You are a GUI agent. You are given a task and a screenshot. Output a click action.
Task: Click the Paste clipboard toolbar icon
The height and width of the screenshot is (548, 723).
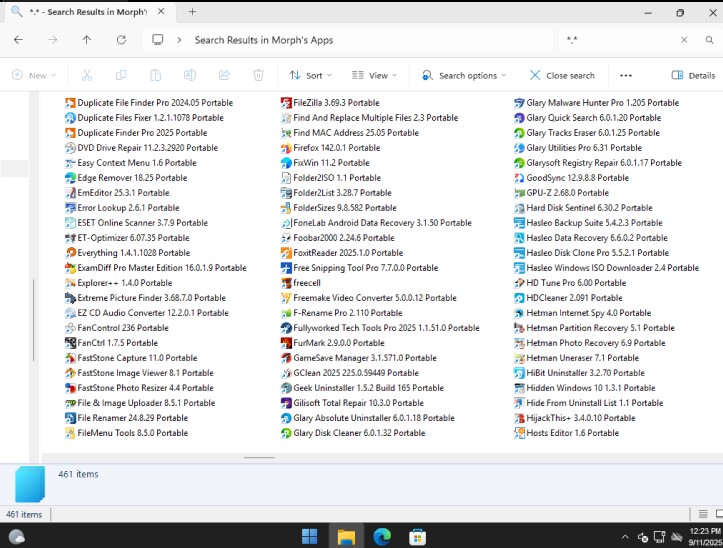coord(155,75)
